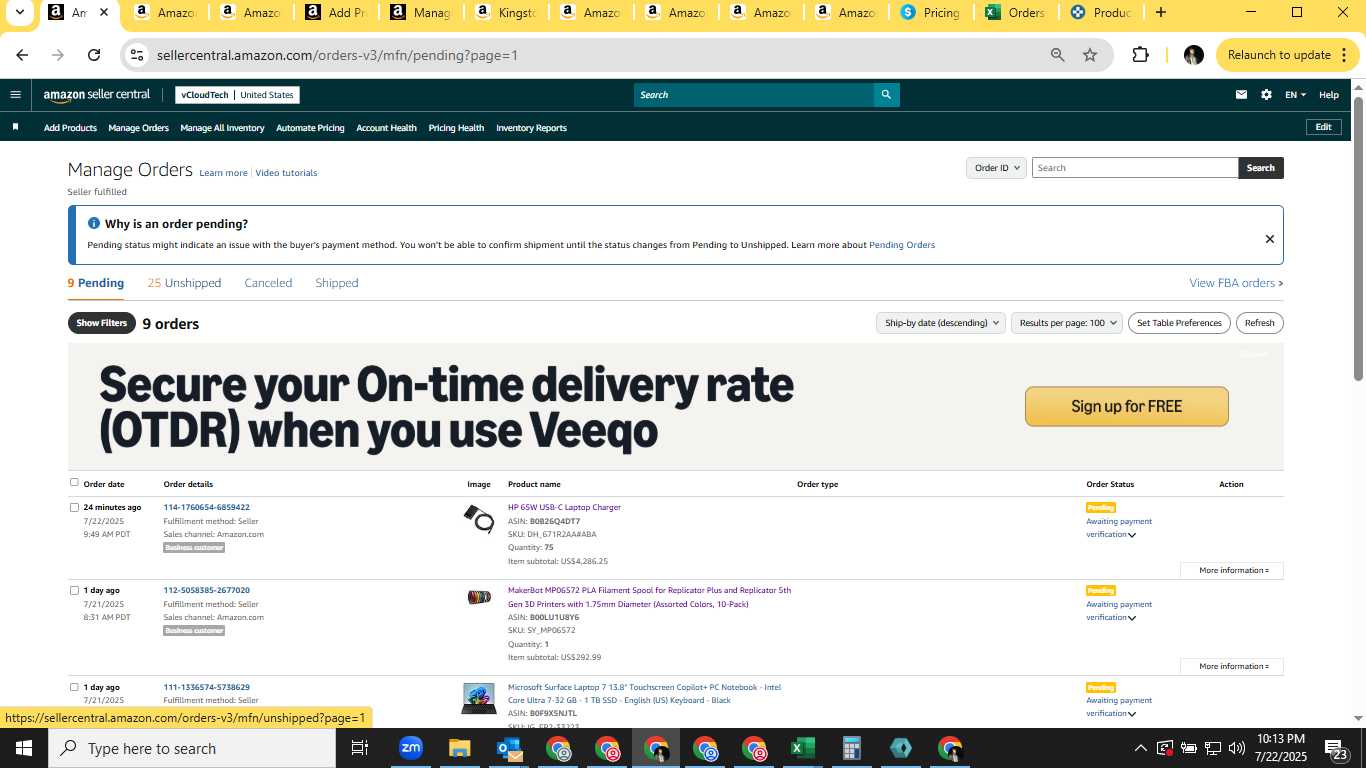Click the volume speaker tray icon

tap(1237, 748)
